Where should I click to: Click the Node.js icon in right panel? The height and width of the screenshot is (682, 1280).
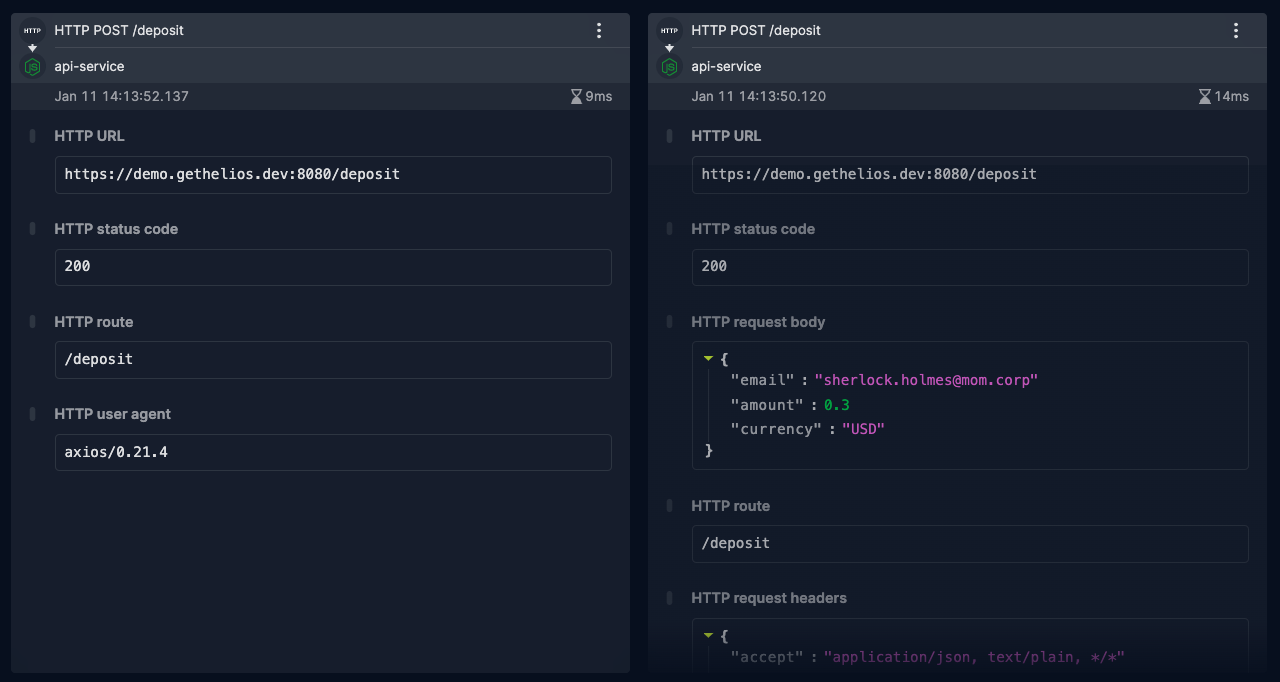pyautogui.click(x=669, y=67)
